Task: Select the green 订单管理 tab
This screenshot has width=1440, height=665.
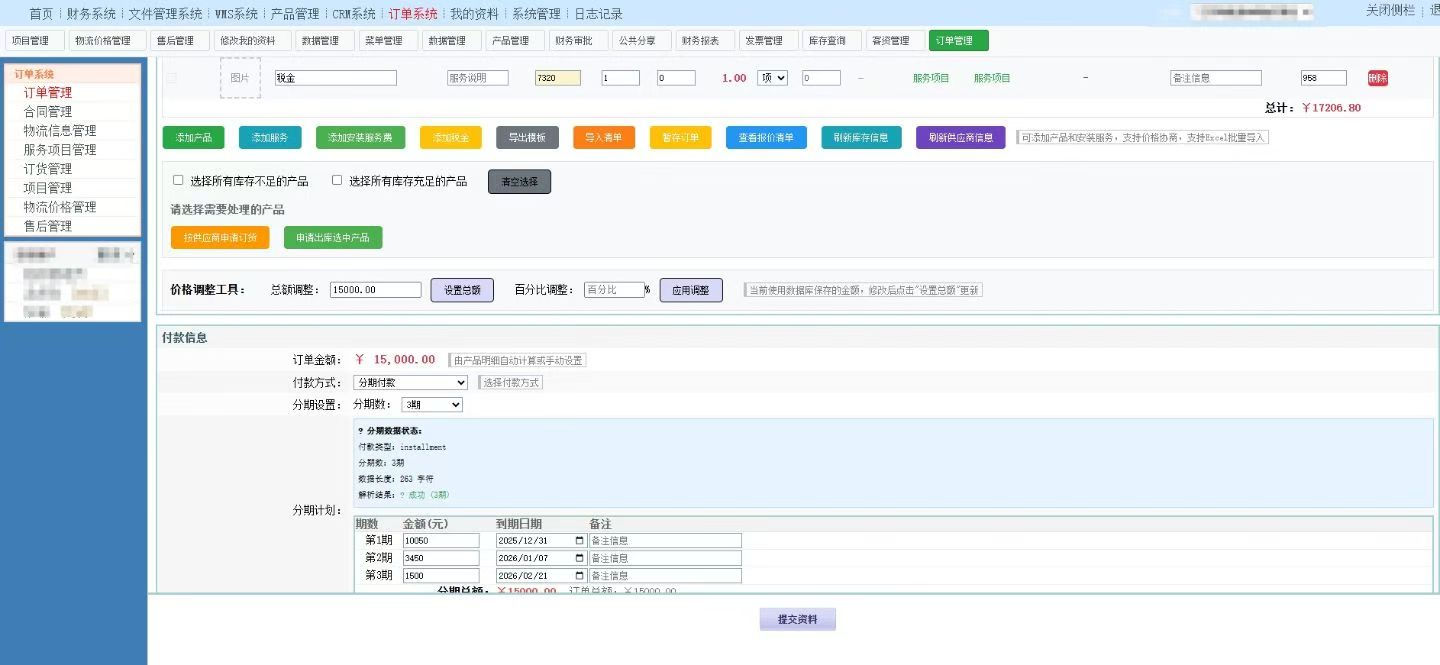Action: (x=958, y=41)
